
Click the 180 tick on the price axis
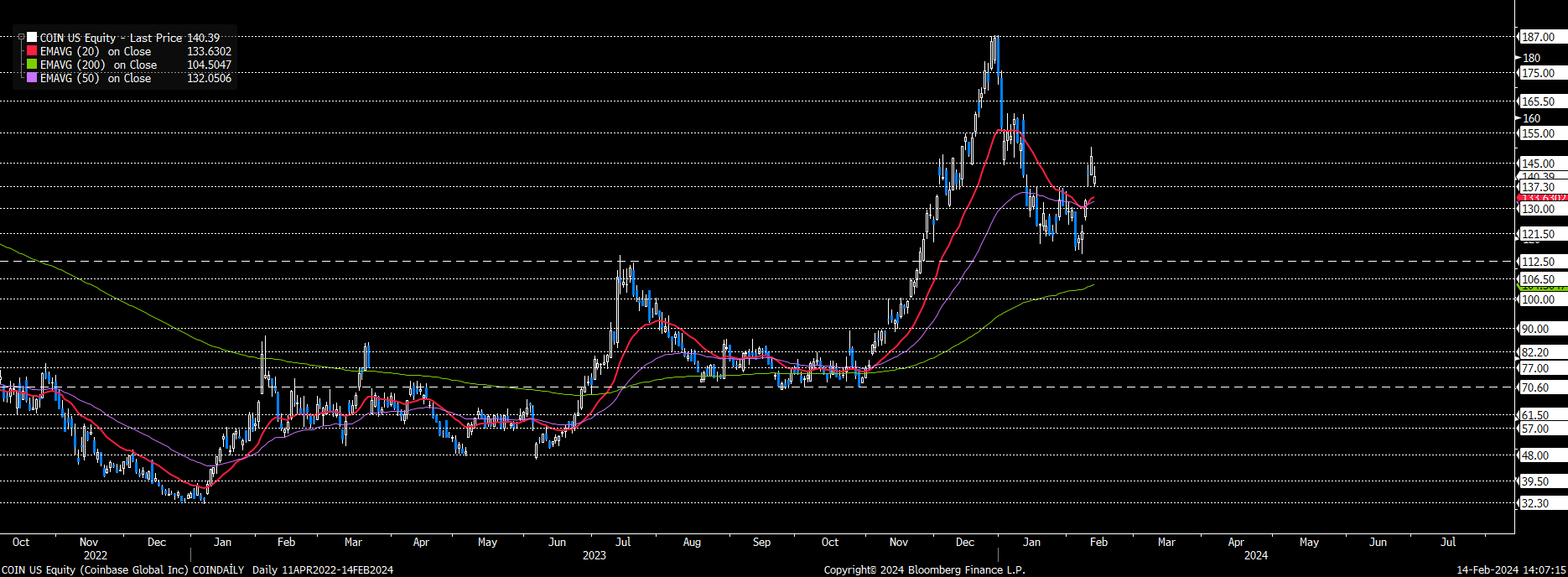pyautogui.click(x=1531, y=58)
